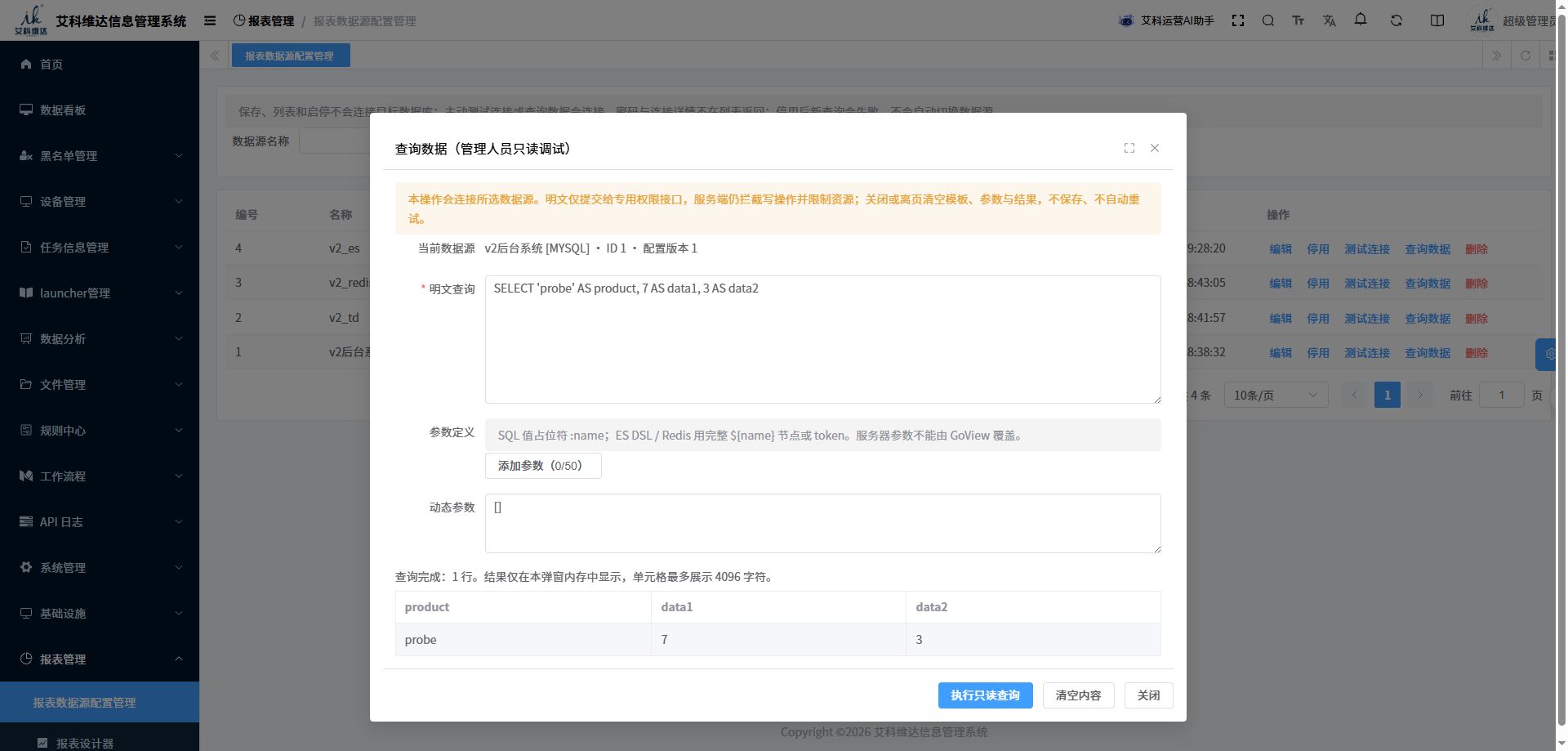This screenshot has height=751, width=1568.
Task: Open 报表设计器 in the sidebar
Action: [100, 742]
